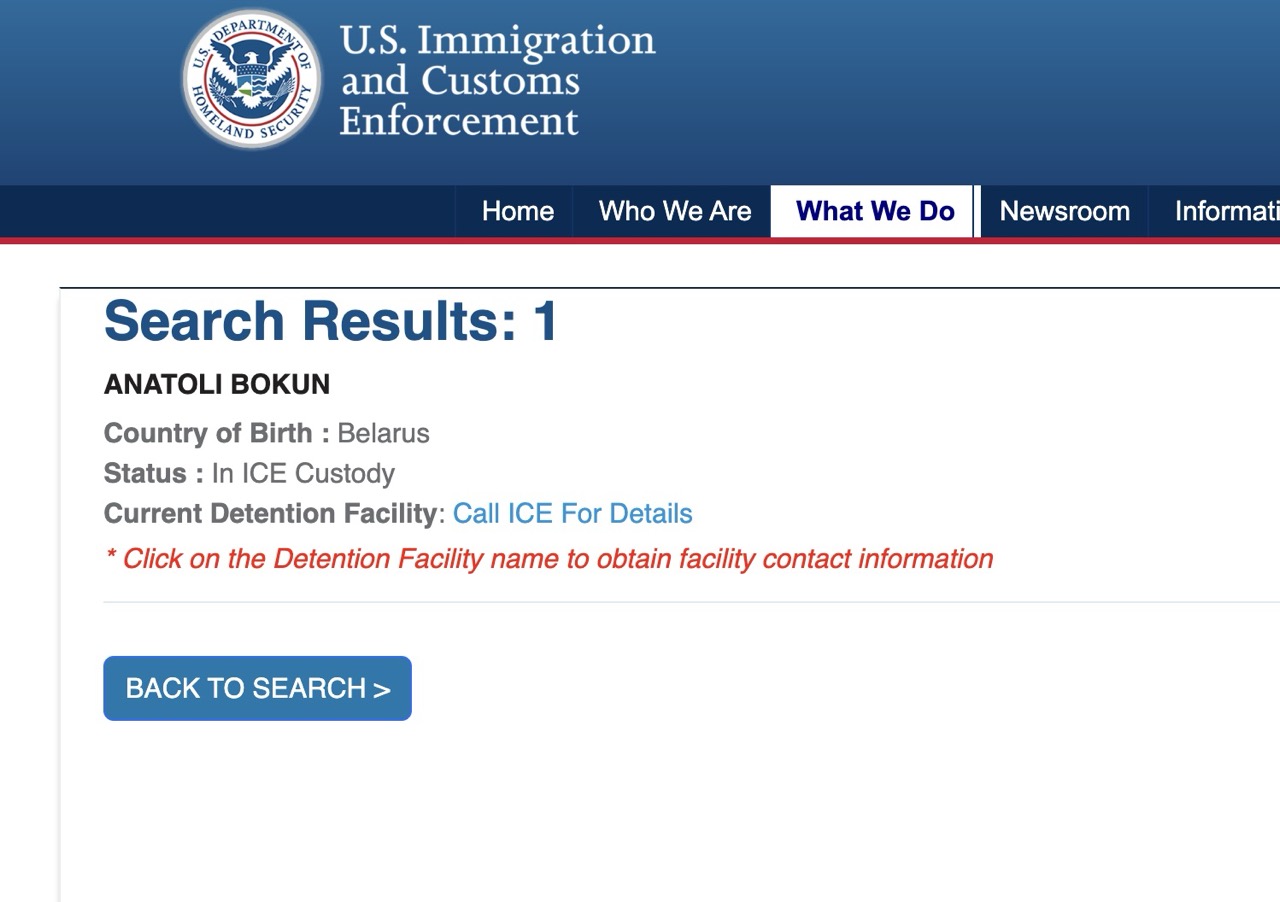Click the Country of Birth label
Image resolution: width=1280 pixels, height=902 pixels.
point(216,434)
